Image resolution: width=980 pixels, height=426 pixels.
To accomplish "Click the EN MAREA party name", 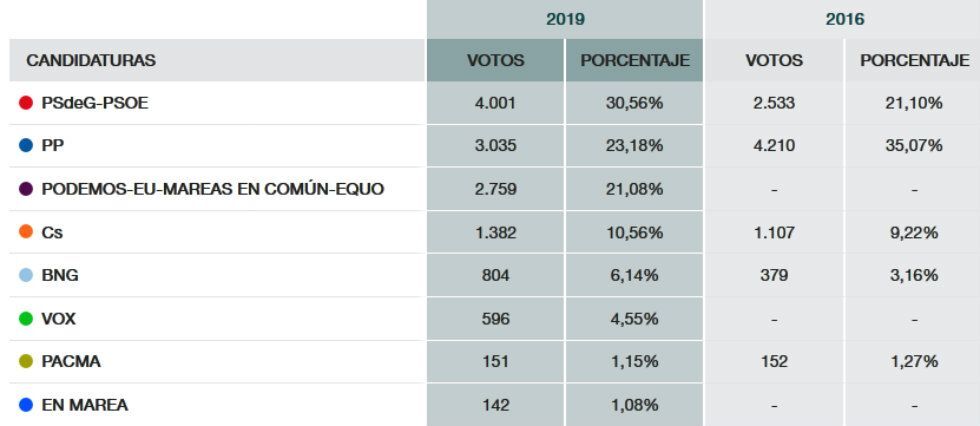I will (84, 405).
